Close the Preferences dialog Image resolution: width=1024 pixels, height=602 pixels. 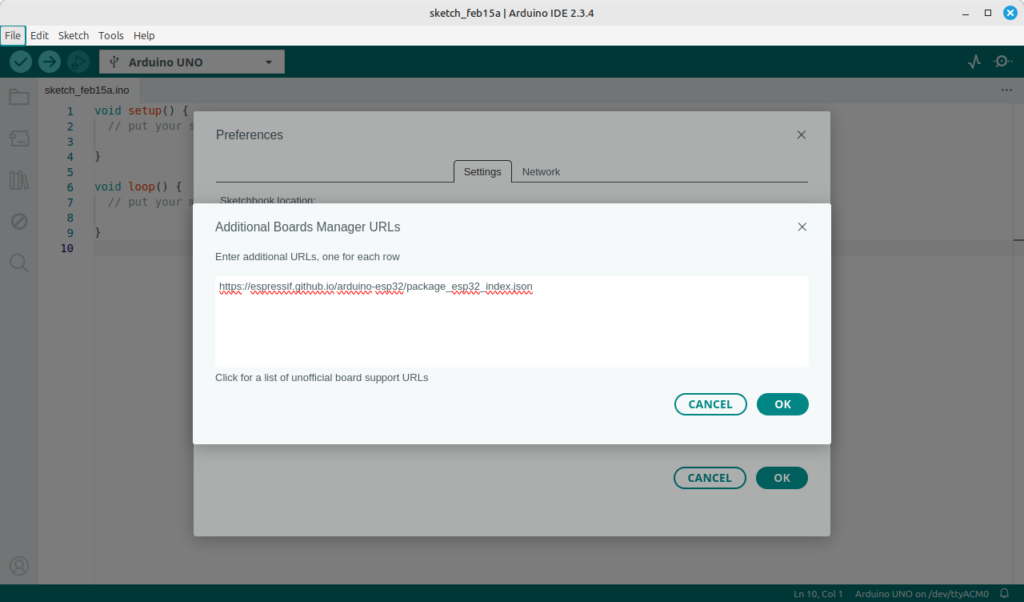pos(801,135)
